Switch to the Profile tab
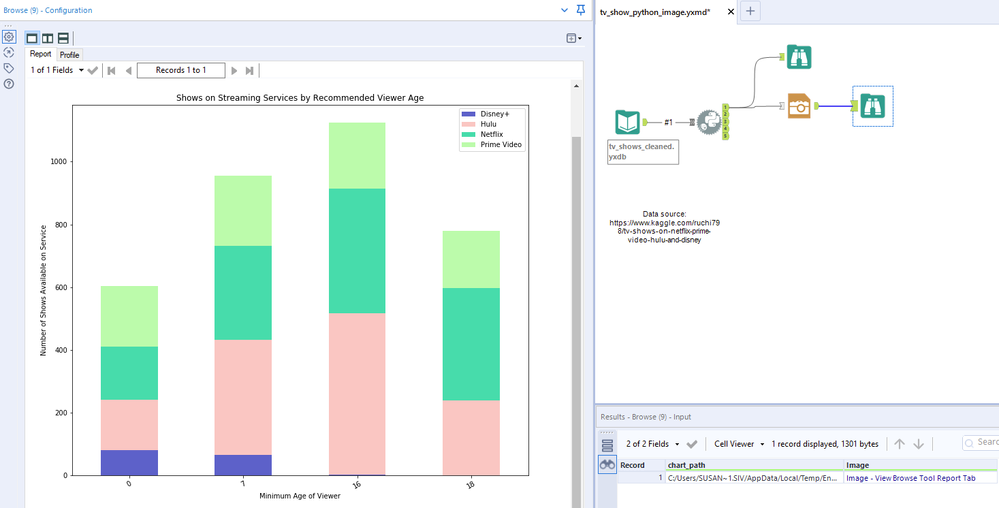The image size is (999, 508). point(69,55)
